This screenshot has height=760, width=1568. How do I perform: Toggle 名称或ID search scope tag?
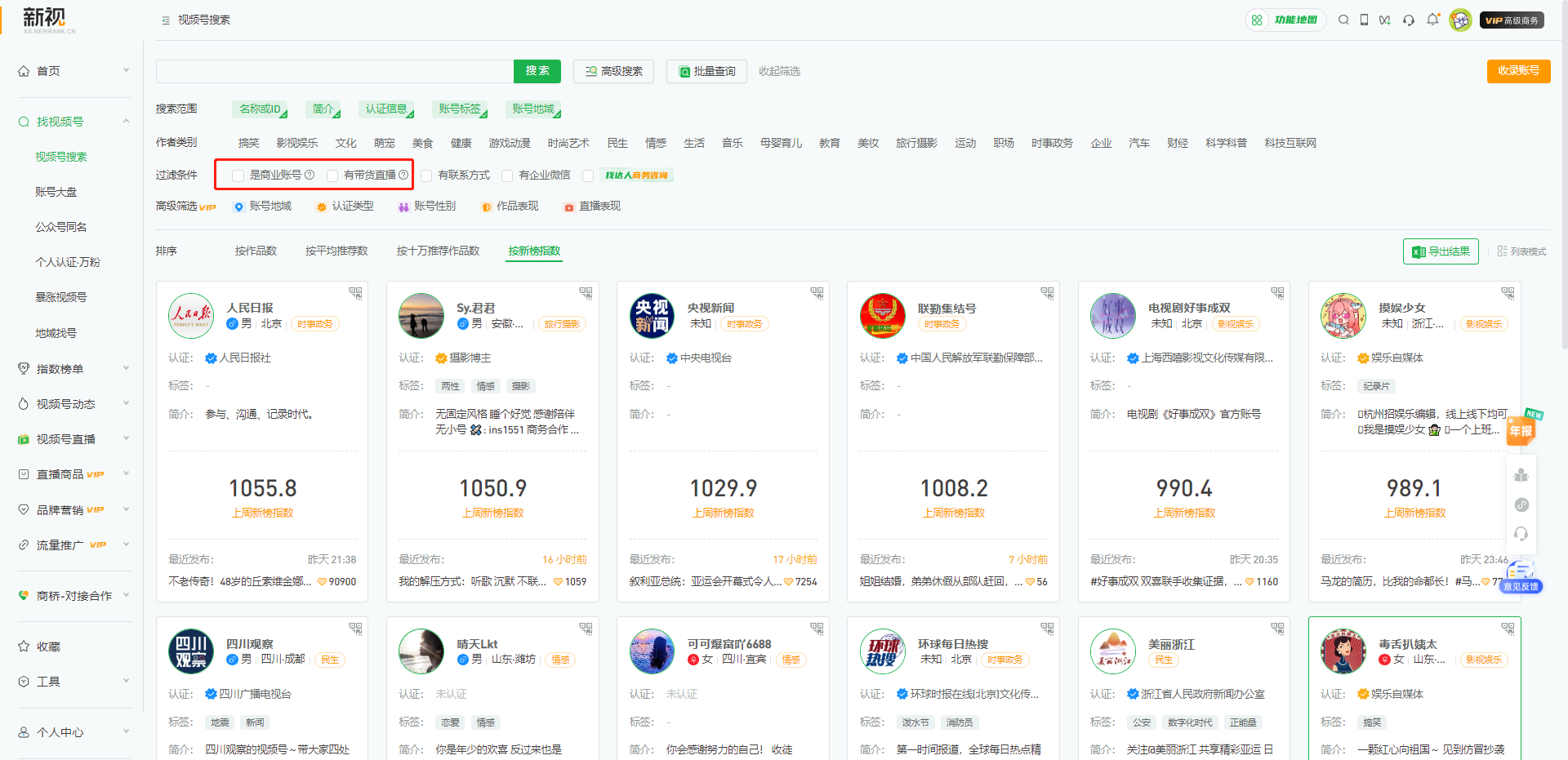(x=260, y=109)
